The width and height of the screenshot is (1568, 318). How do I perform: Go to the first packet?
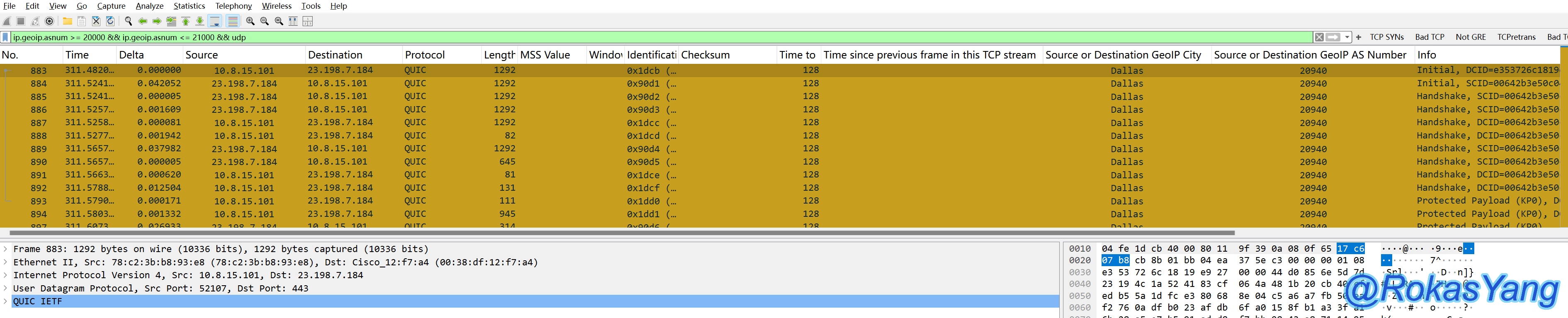[186, 21]
